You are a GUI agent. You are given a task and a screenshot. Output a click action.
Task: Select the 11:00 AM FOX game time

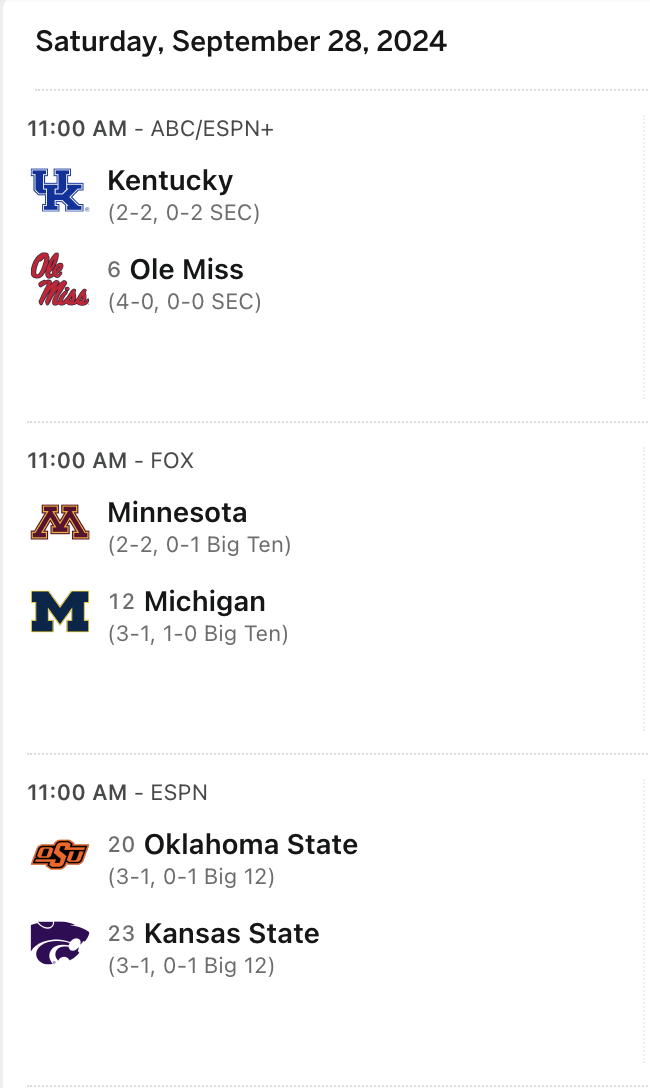pos(111,461)
